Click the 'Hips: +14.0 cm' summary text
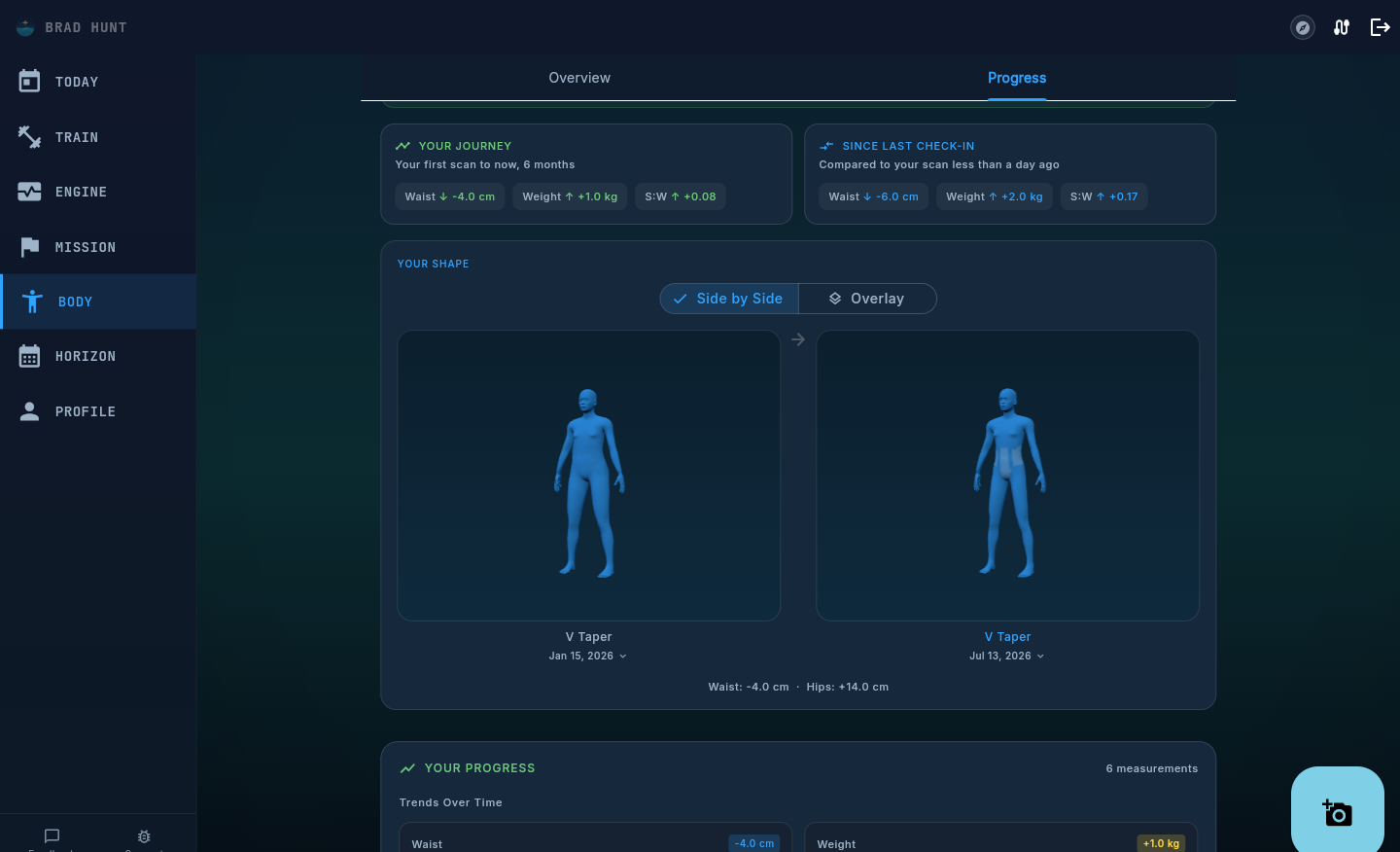 (848, 687)
